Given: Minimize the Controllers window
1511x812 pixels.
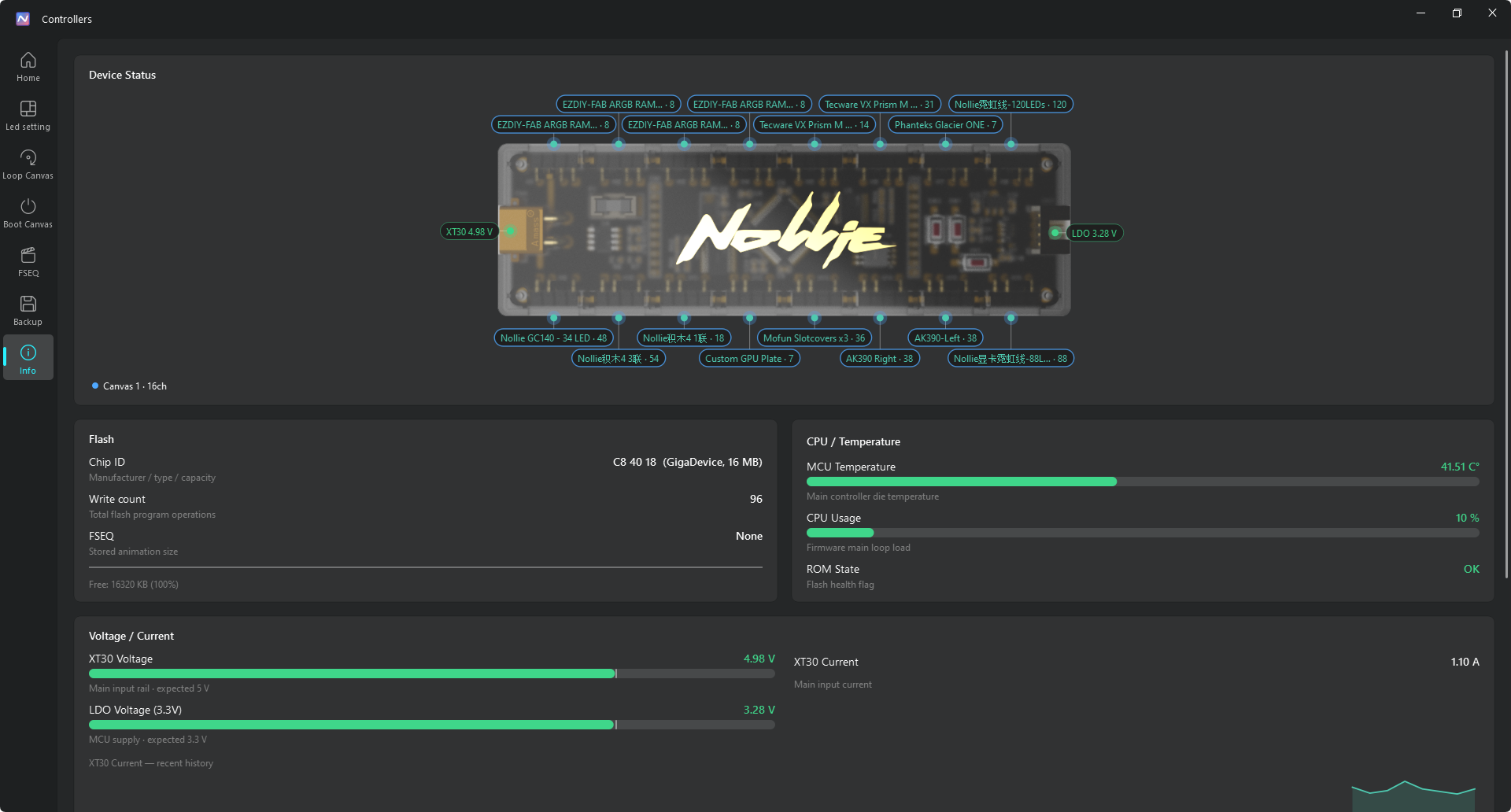Looking at the screenshot, I should coord(1421,13).
